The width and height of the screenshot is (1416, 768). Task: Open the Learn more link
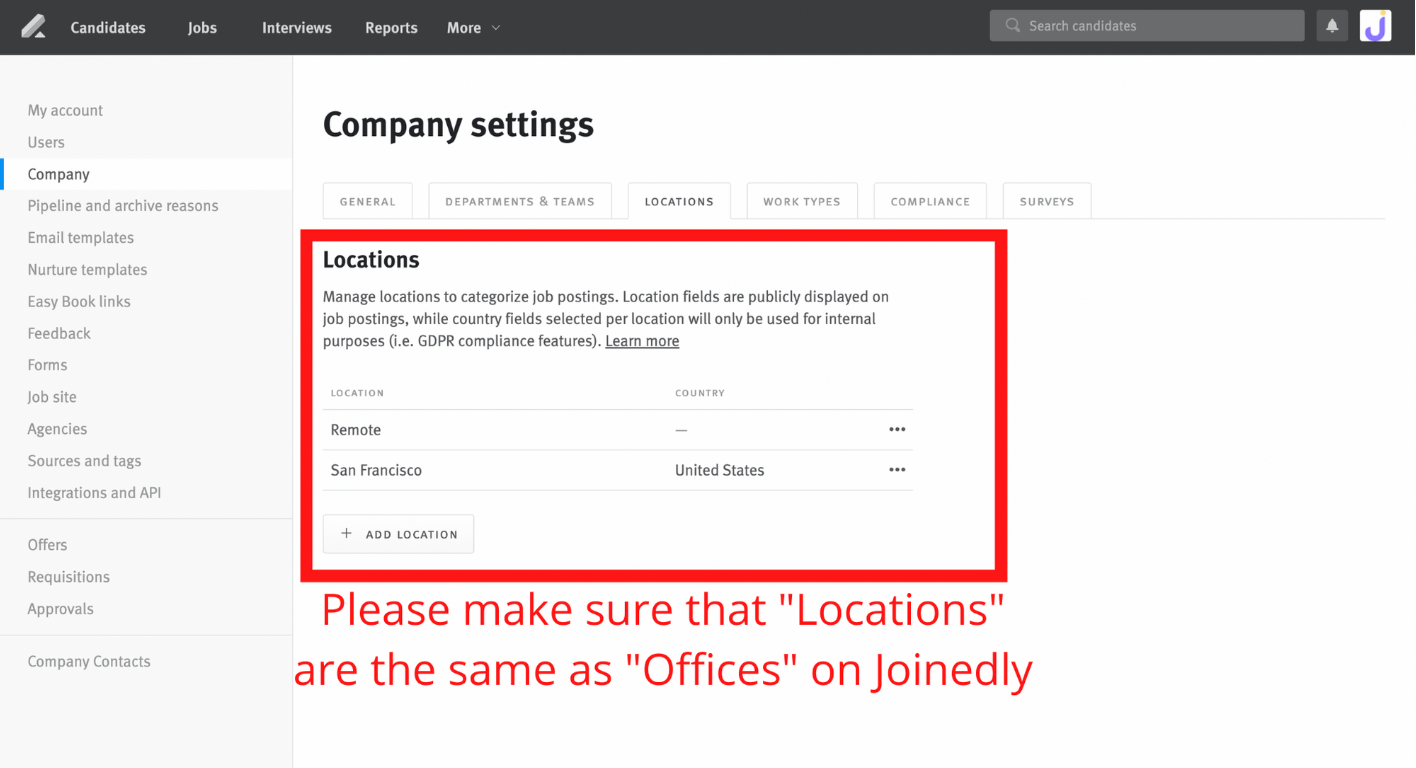coord(641,340)
